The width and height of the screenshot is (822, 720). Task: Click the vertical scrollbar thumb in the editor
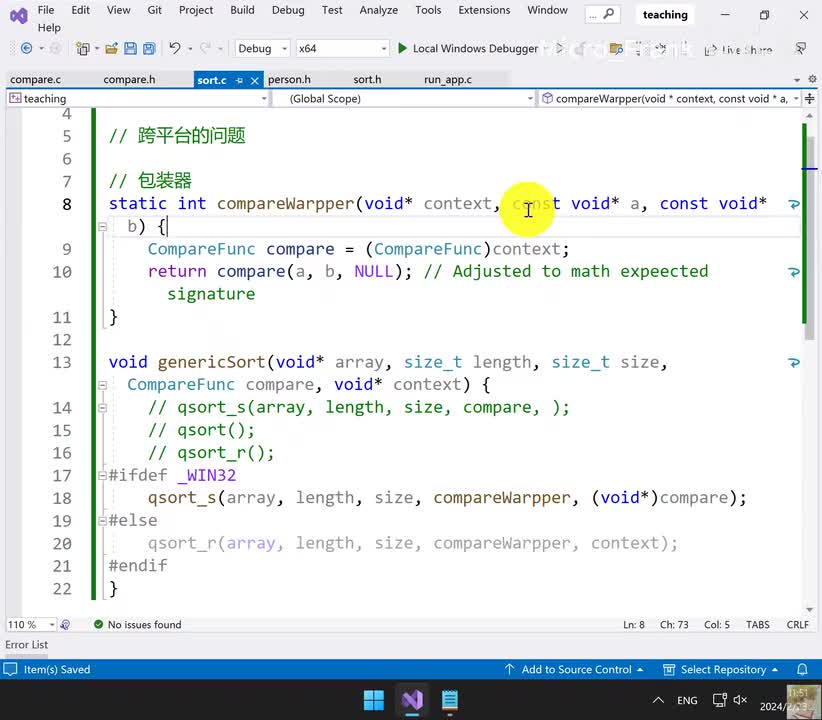[810, 239]
